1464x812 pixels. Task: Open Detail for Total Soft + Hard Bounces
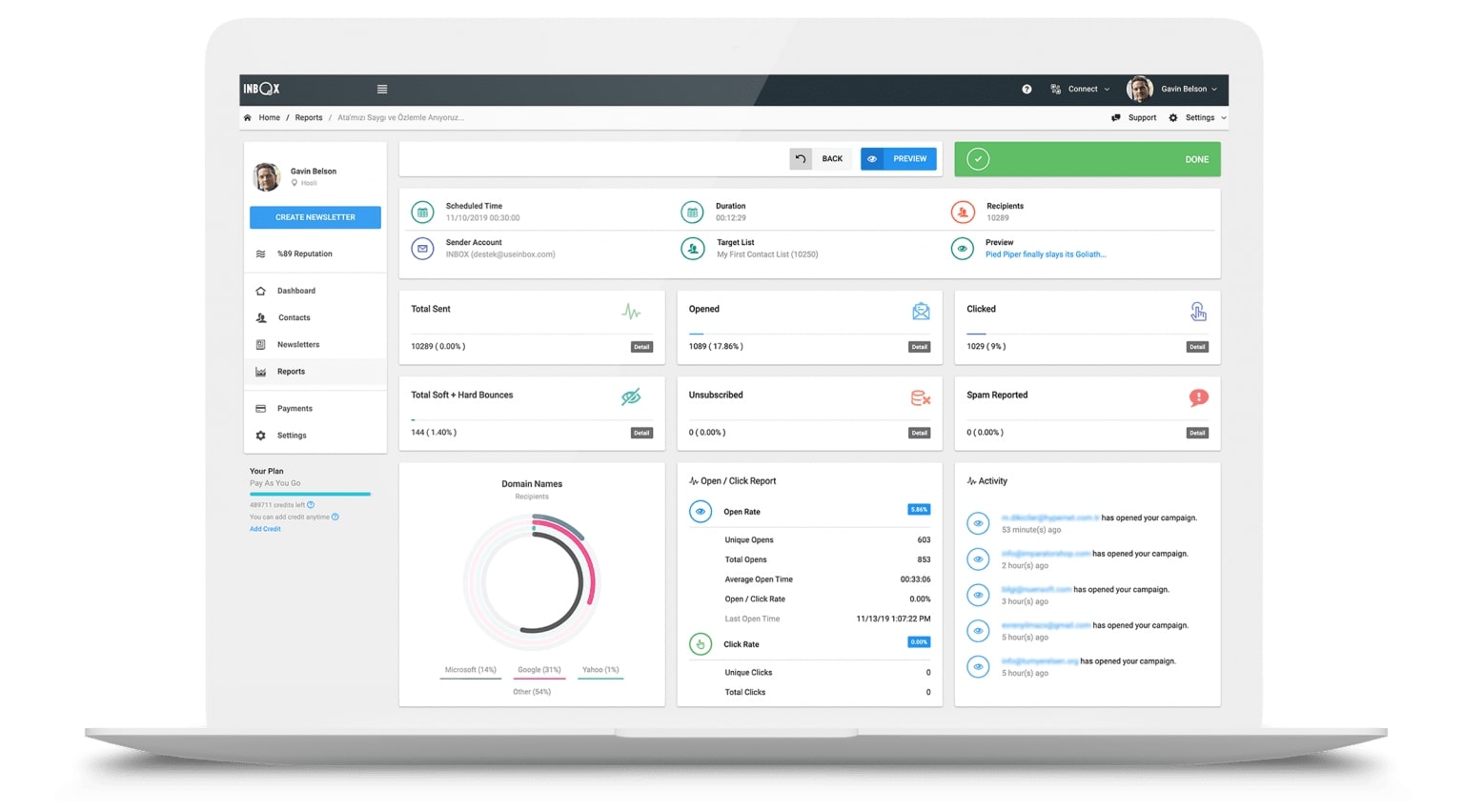pyautogui.click(x=641, y=433)
